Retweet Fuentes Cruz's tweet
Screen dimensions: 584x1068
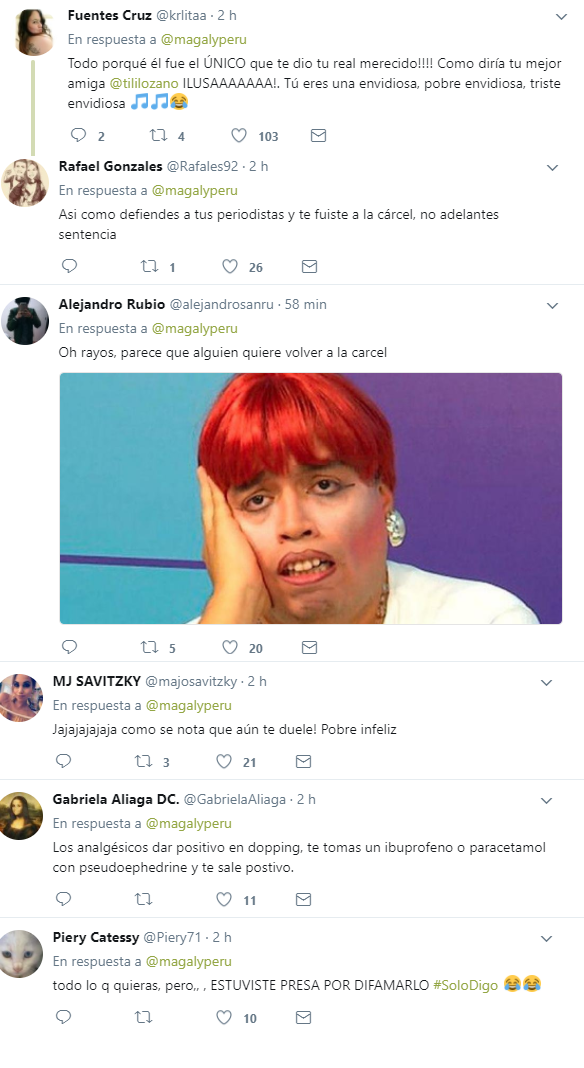(x=159, y=136)
